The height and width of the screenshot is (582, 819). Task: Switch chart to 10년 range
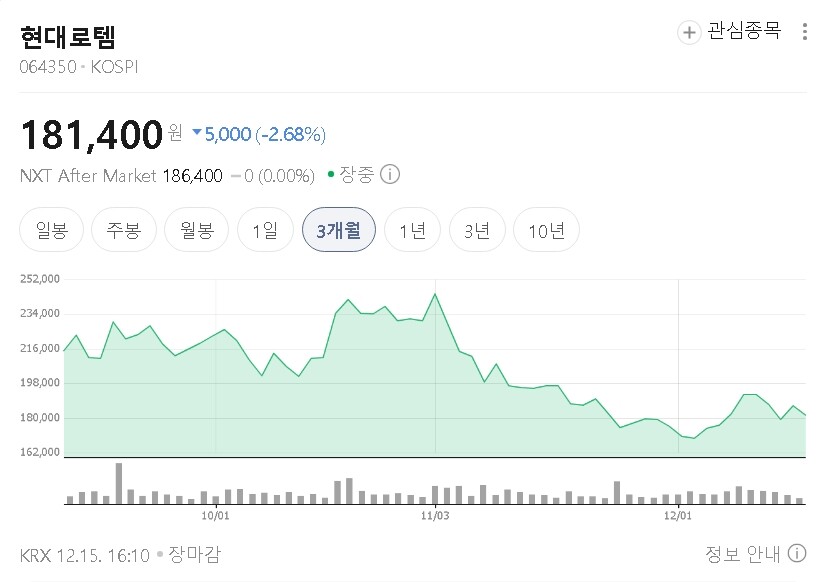pos(546,231)
